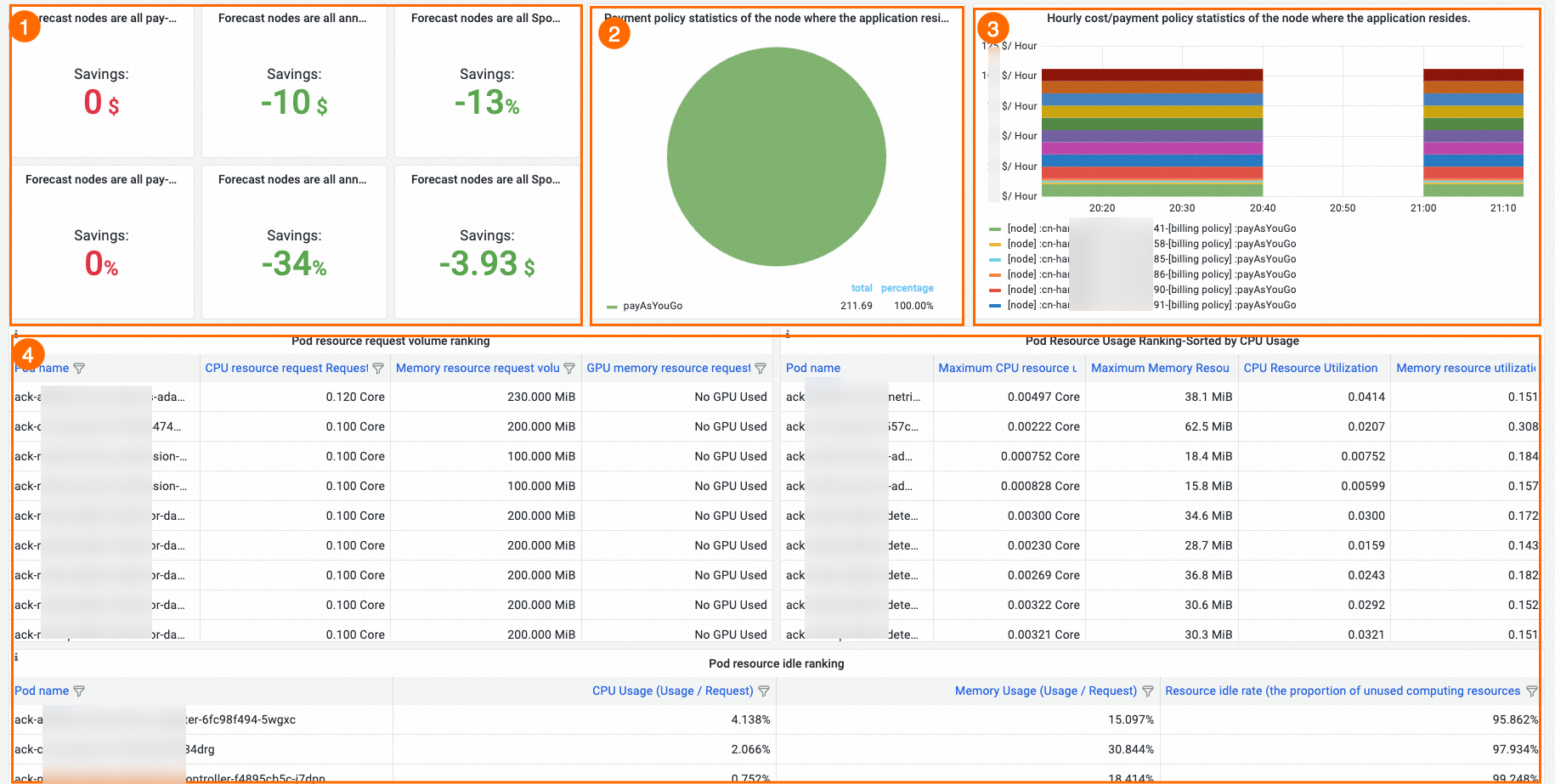The image size is (1555, 784).
Task: Open filter for CPU resource request column
Action: point(378,369)
